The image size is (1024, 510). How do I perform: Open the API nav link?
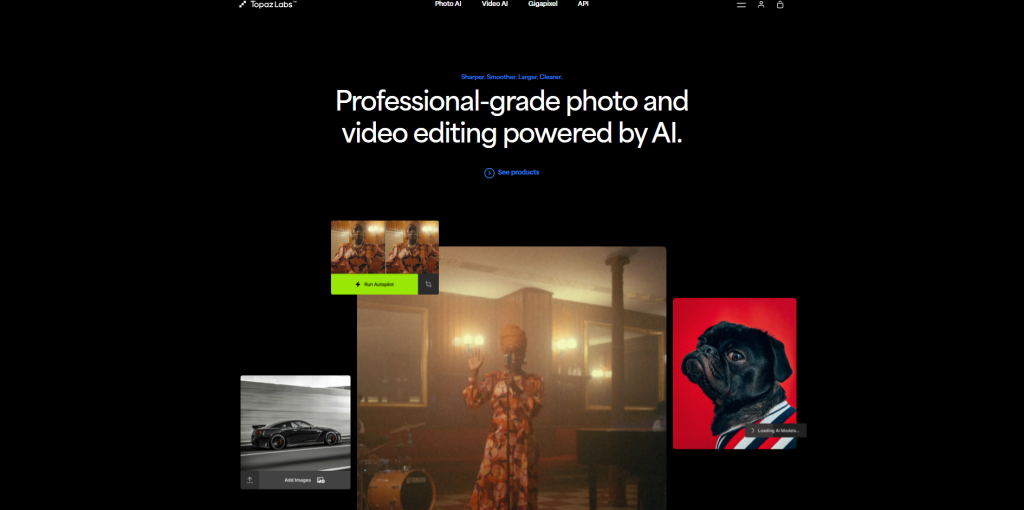click(583, 4)
